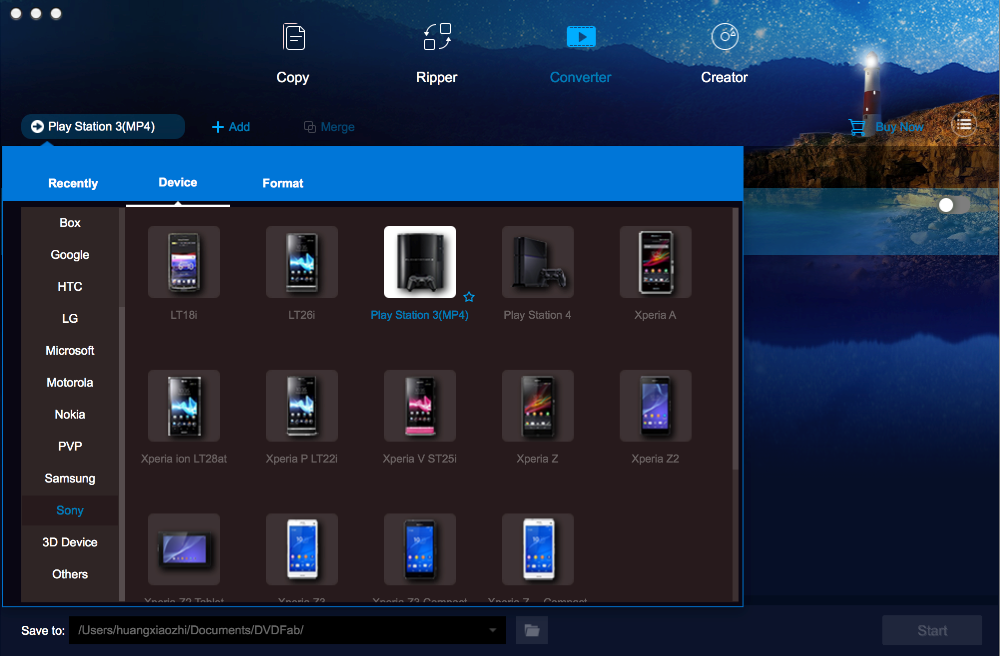Screen dimensions: 1000x656
Task: Click the device grid vertical scrollbar
Action: pos(735,339)
